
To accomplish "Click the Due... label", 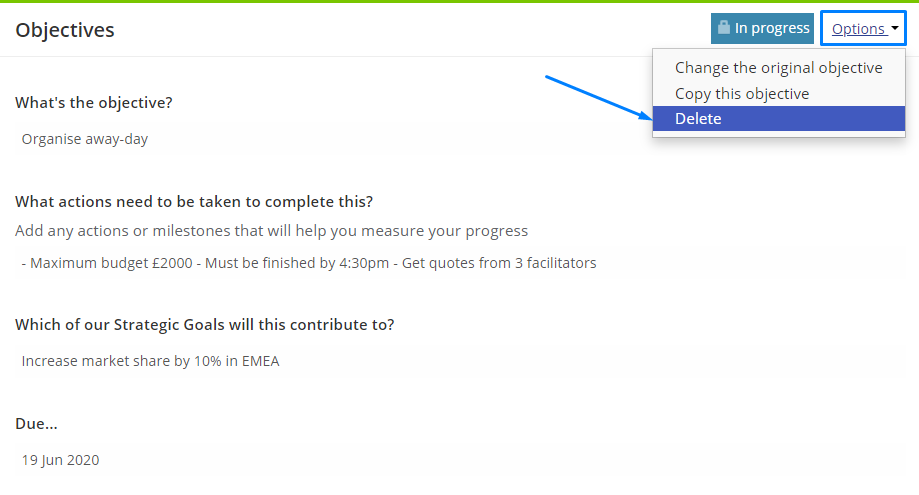I will [36, 424].
